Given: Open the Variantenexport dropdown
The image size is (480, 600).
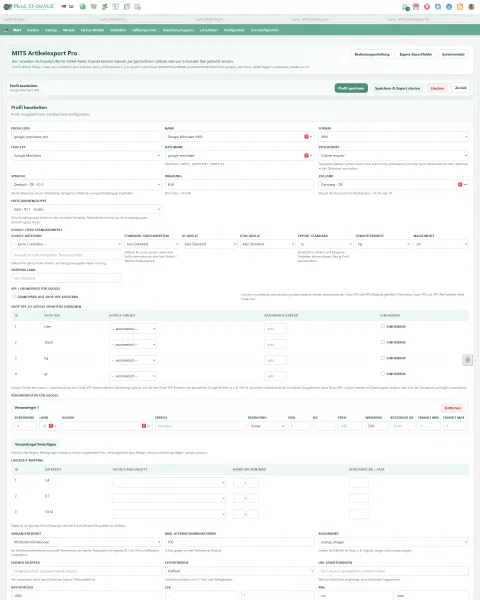Looking at the screenshot, I should (x=86, y=542).
